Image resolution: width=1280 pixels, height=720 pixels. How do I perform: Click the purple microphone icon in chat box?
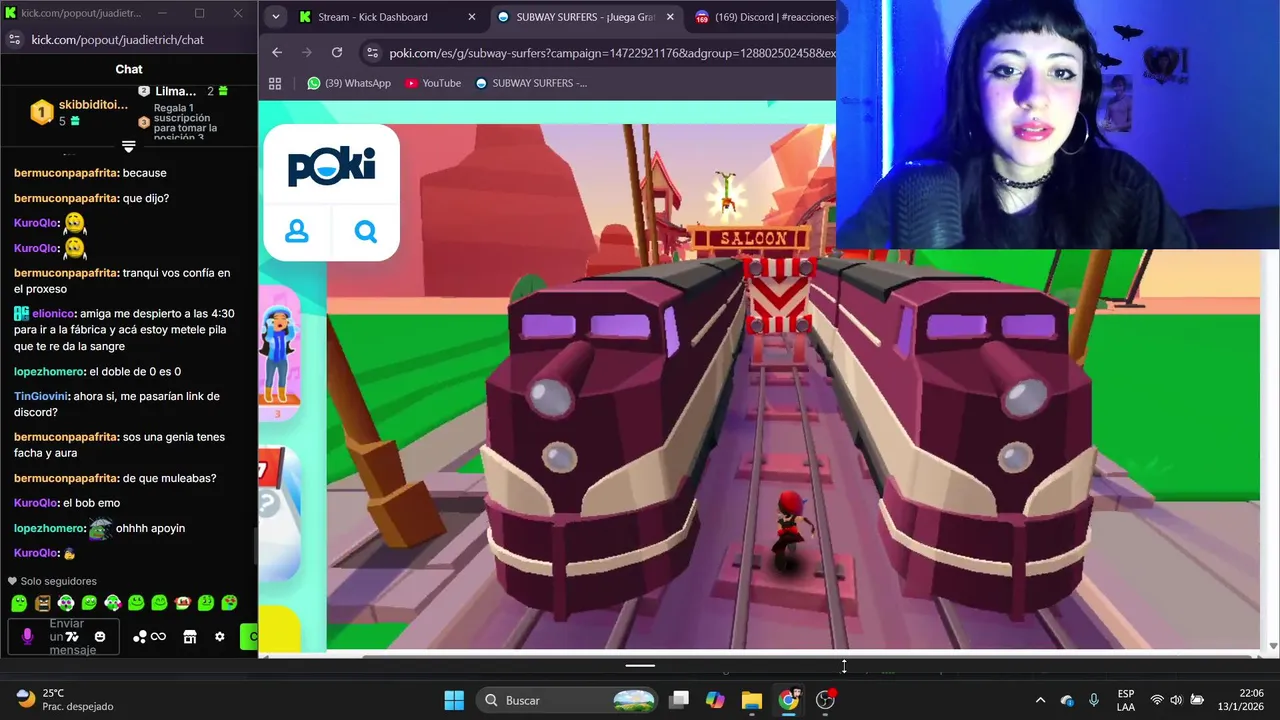pos(28,636)
